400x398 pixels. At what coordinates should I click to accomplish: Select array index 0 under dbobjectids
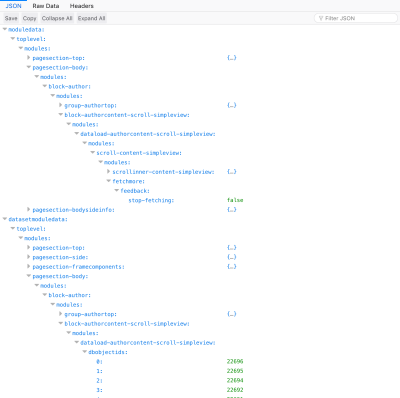[99, 362]
